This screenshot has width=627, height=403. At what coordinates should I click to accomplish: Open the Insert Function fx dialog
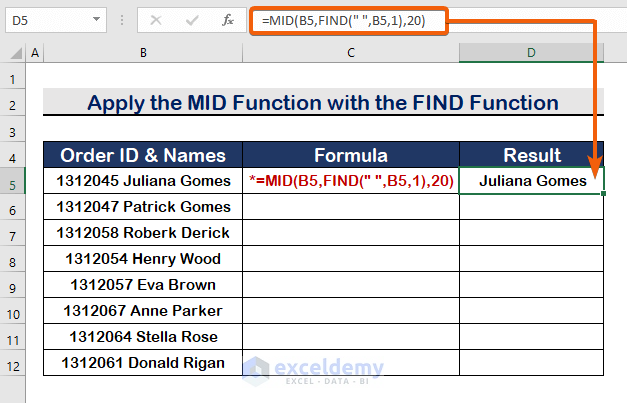click(x=228, y=20)
